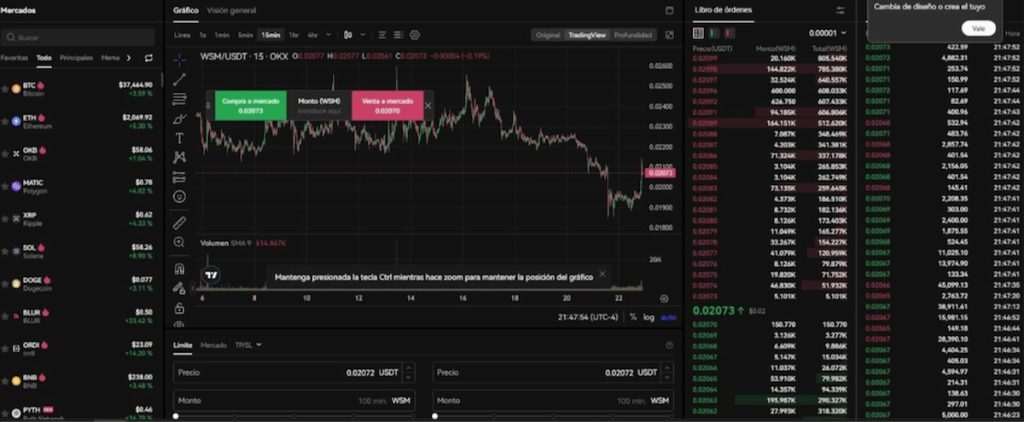Toggle the SOL favorite star
The image size is (1024, 422).
[x=5, y=252]
